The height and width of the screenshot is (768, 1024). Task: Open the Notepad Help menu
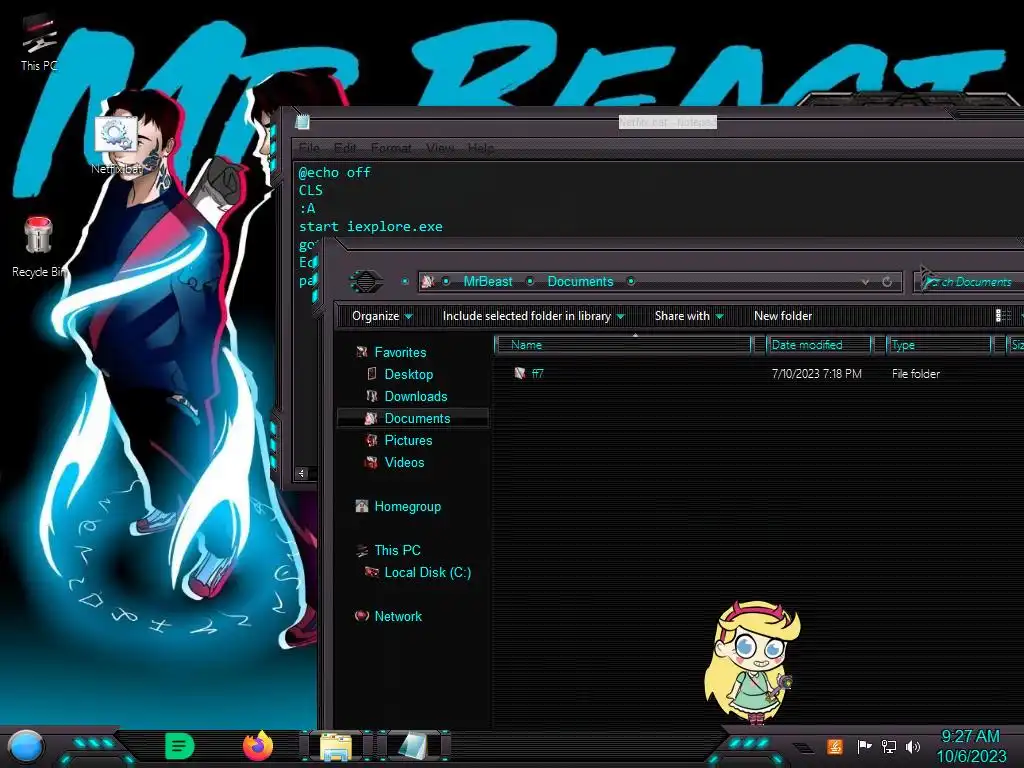(x=481, y=148)
